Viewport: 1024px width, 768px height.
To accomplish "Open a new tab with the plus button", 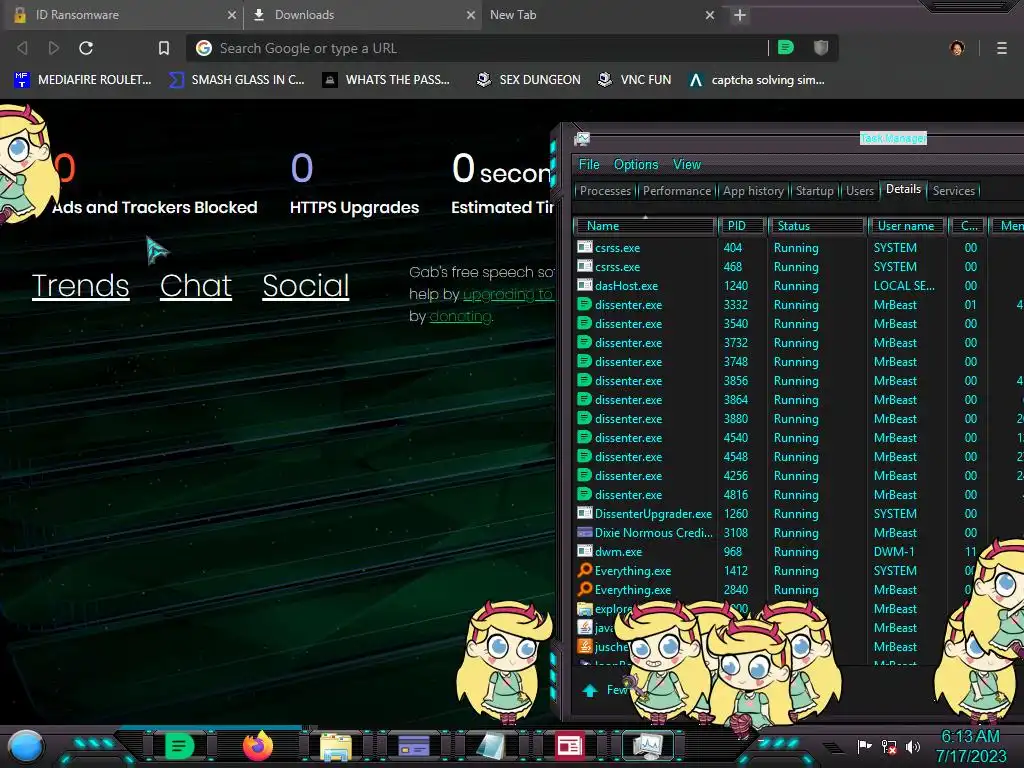I will point(739,15).
